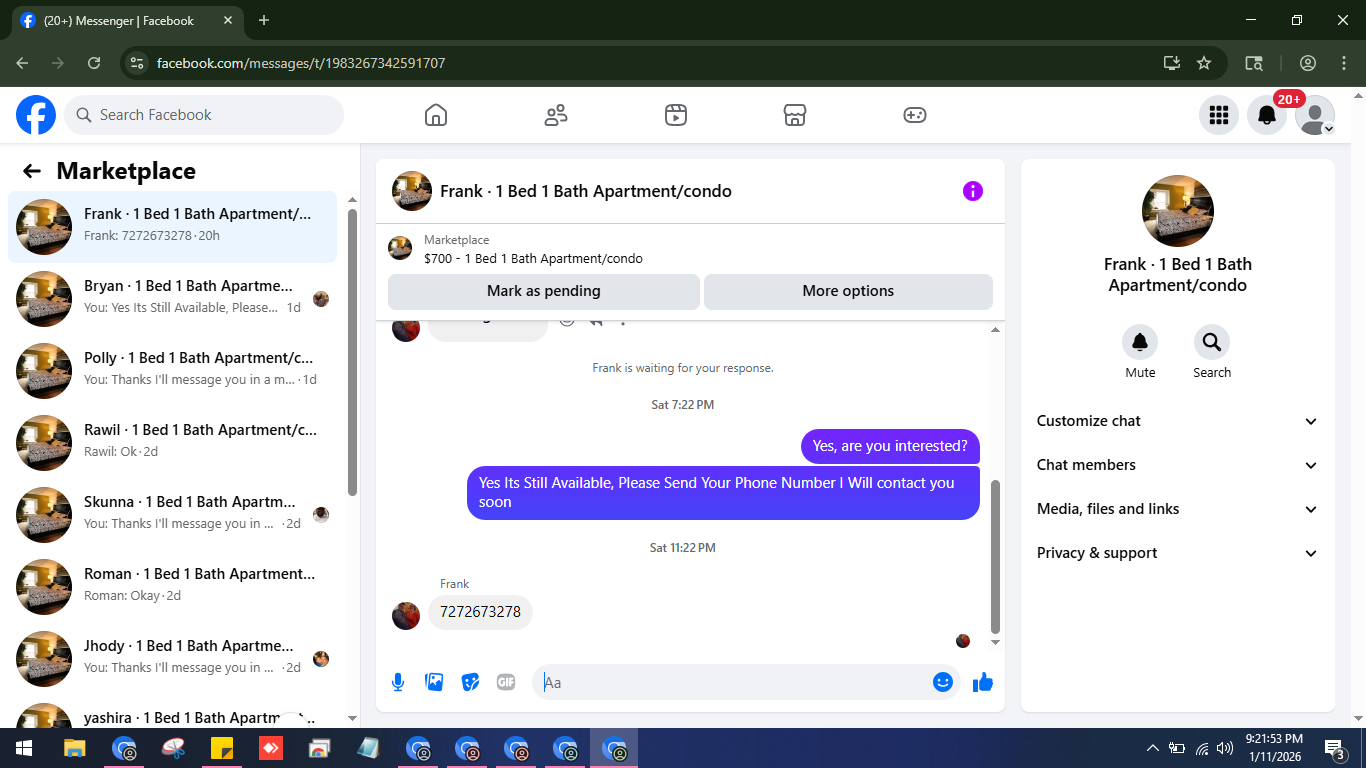Open Chrome three-dot menu
This screenshot has height=768, width=1366.
(x=1344, y=63)
